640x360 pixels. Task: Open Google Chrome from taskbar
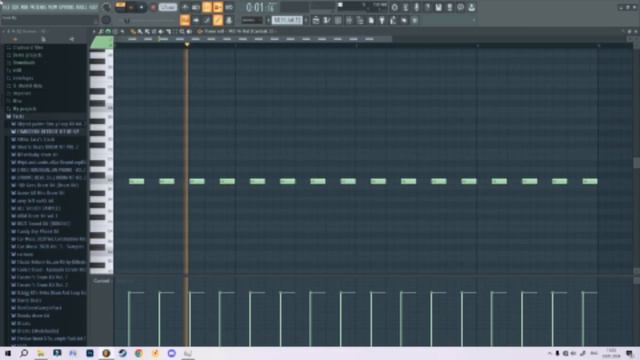(x=139, y=353)
